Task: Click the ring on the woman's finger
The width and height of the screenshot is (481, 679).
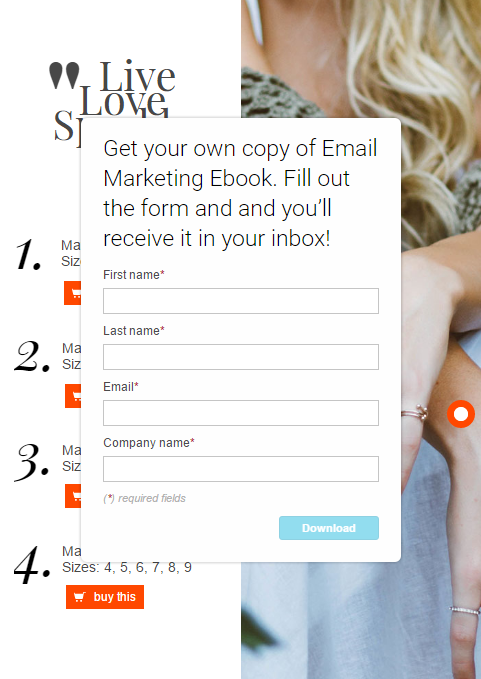Action: coord(415,413)
